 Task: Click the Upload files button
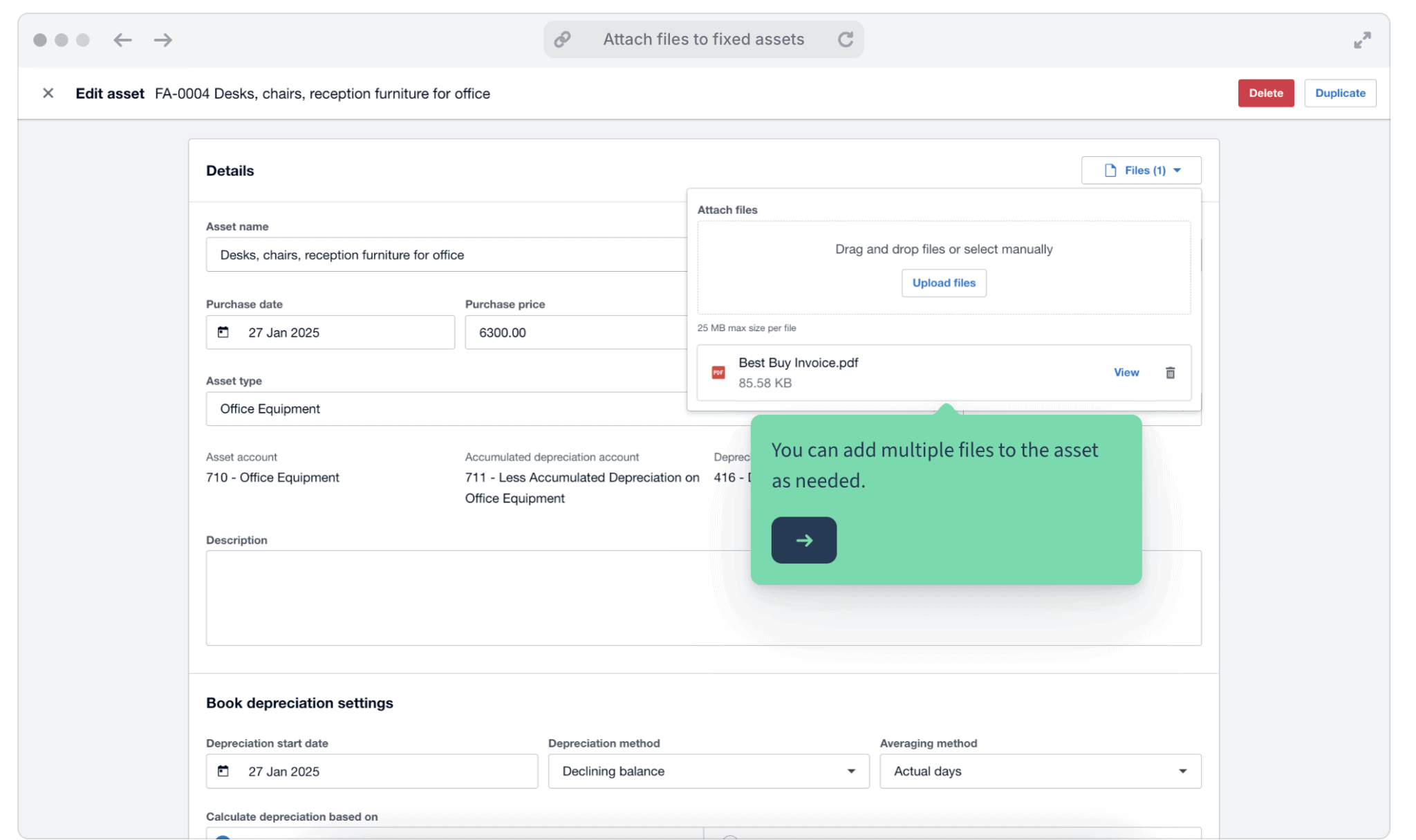944,283
